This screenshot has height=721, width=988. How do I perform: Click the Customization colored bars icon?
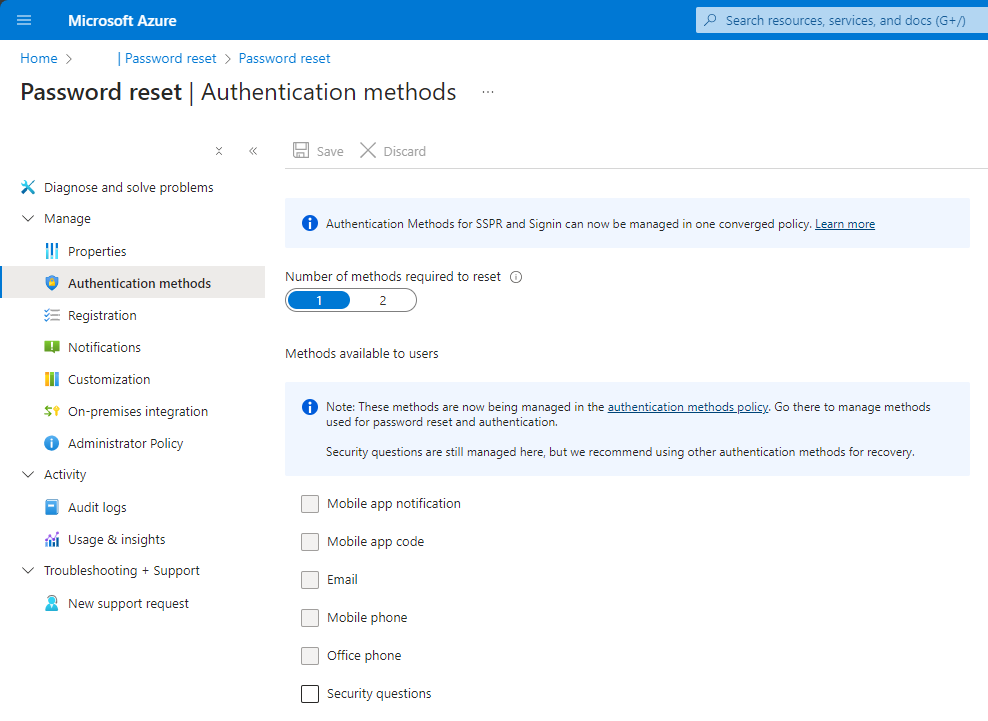click(x=52, y=379)
